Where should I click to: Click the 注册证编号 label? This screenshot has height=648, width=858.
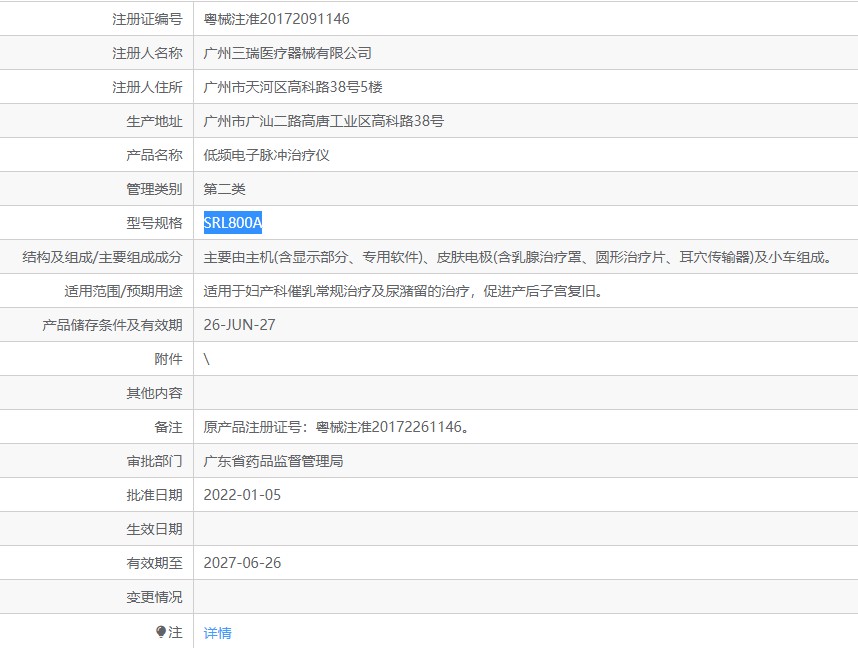[147, 19]
